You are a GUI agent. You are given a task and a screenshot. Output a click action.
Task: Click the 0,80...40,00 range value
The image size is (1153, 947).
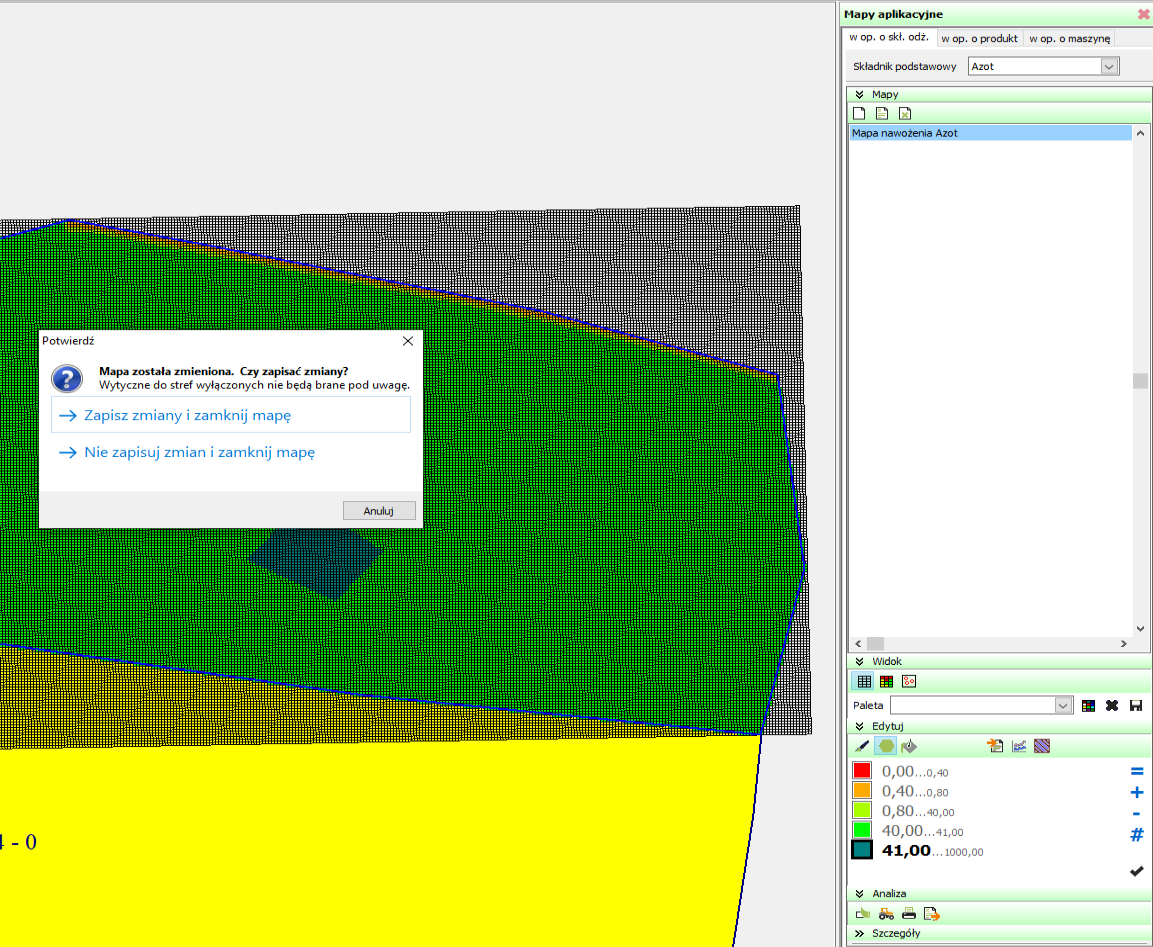pyautogui.click(x=918, y=811)
